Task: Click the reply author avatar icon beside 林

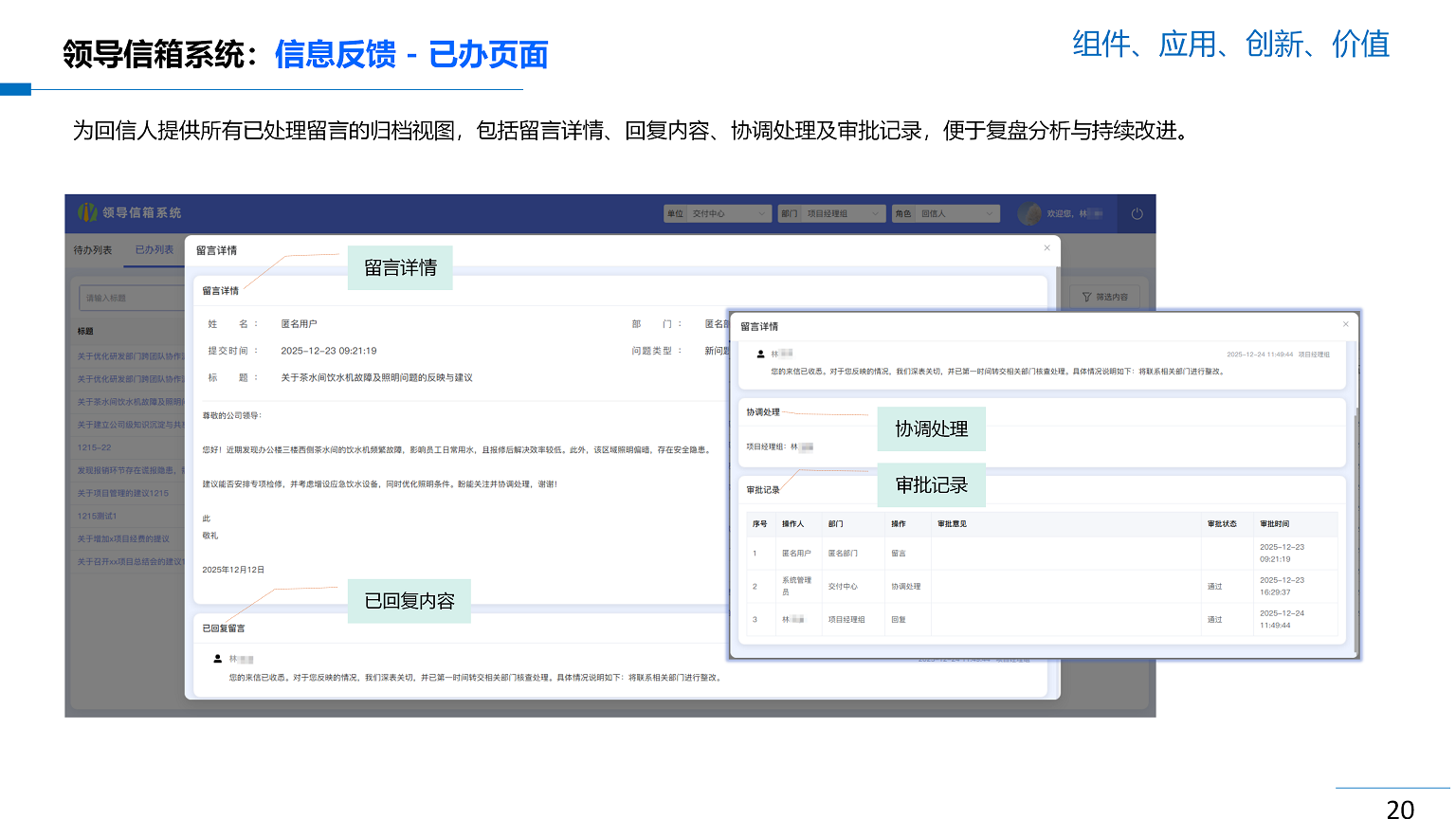Action: click(x=759, y=352)
